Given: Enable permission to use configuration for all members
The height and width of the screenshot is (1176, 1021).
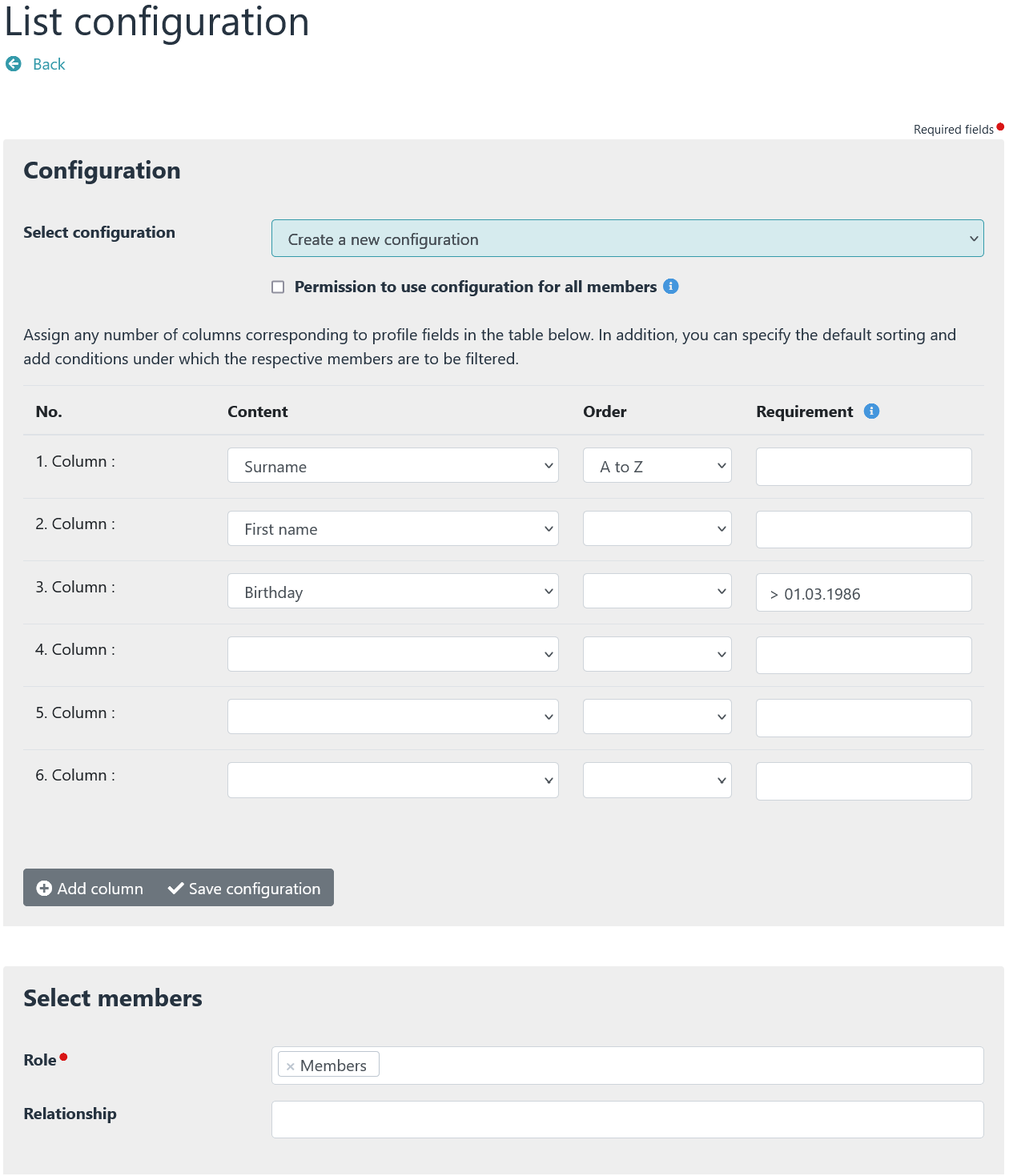Looking at the screenshot, I should click(278, 286).
